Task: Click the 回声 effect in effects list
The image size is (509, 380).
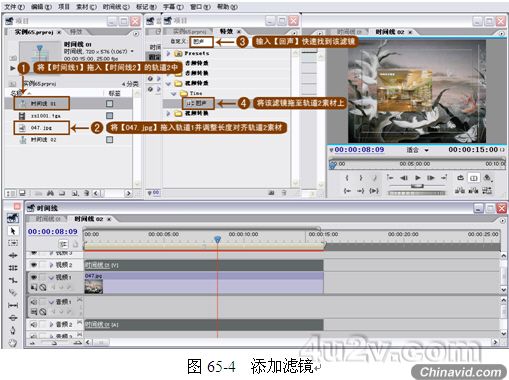Action: [x=198, y=103]
